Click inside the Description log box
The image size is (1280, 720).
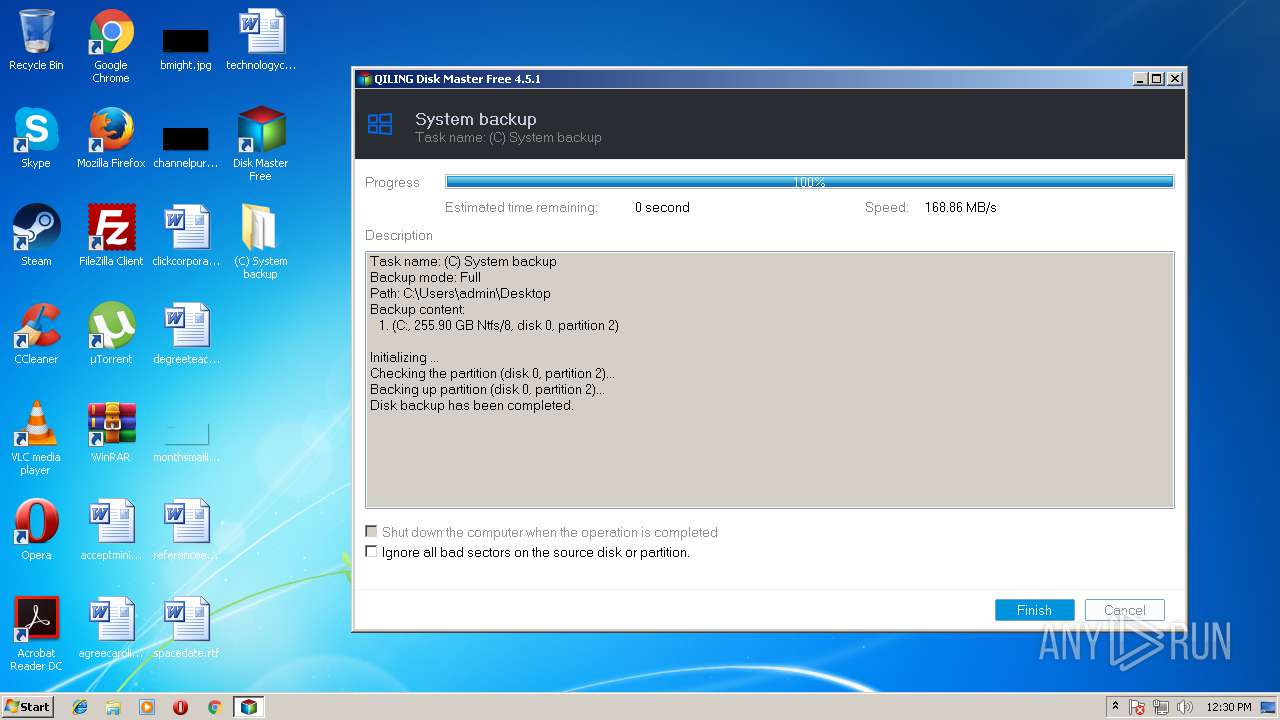(x=769, y=380)
